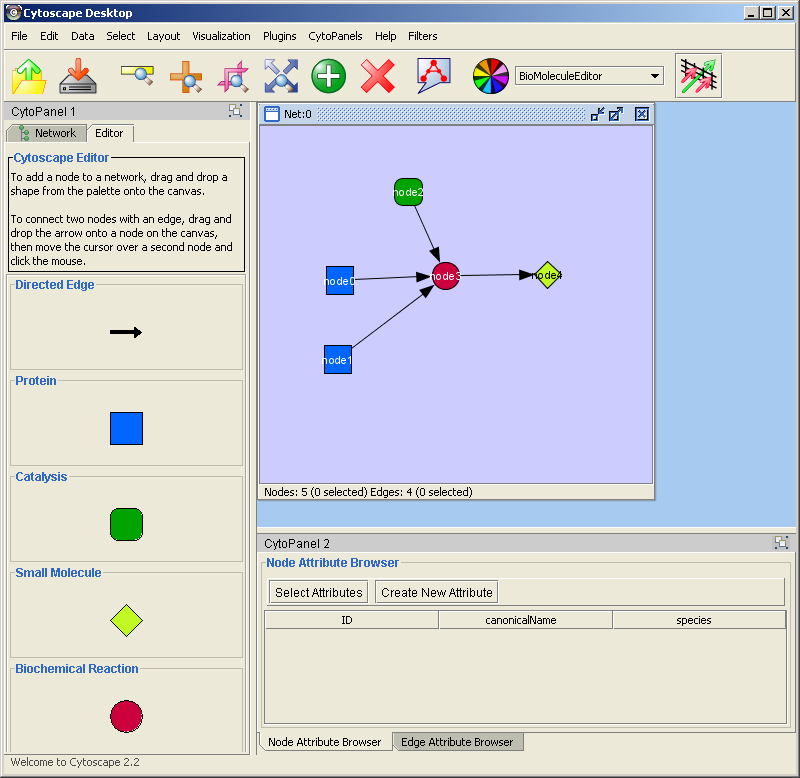Open the Plugins menu
800x778 pixels.
[279, 36]
